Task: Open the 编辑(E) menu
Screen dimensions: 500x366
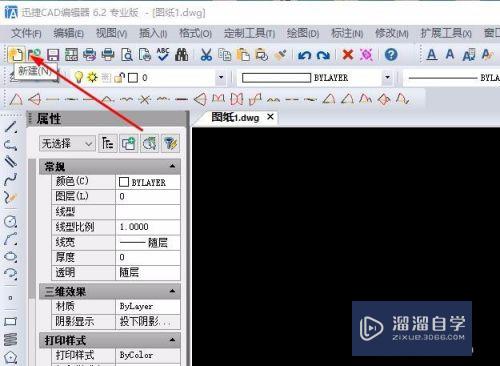Action: 68,33
